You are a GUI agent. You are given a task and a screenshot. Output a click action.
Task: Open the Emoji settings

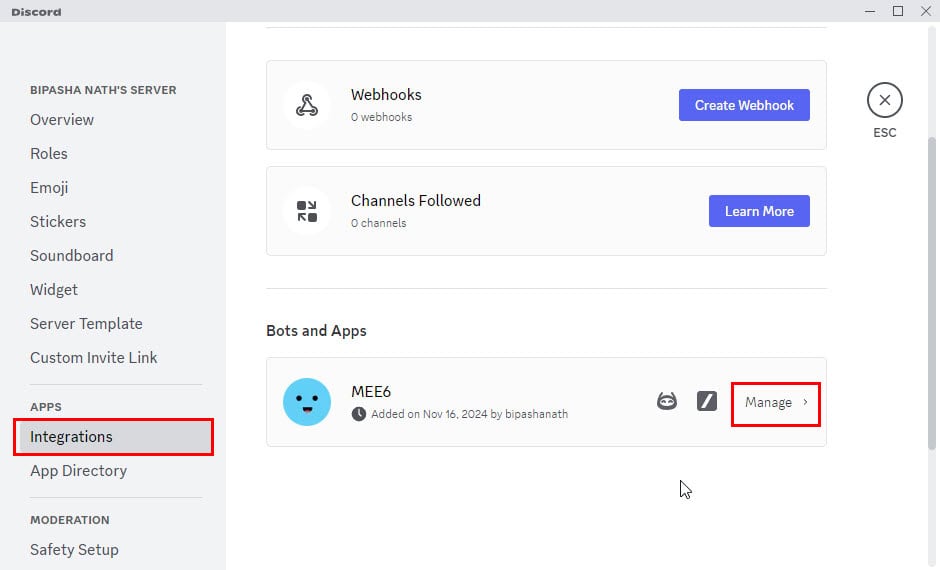coord(49,188)
